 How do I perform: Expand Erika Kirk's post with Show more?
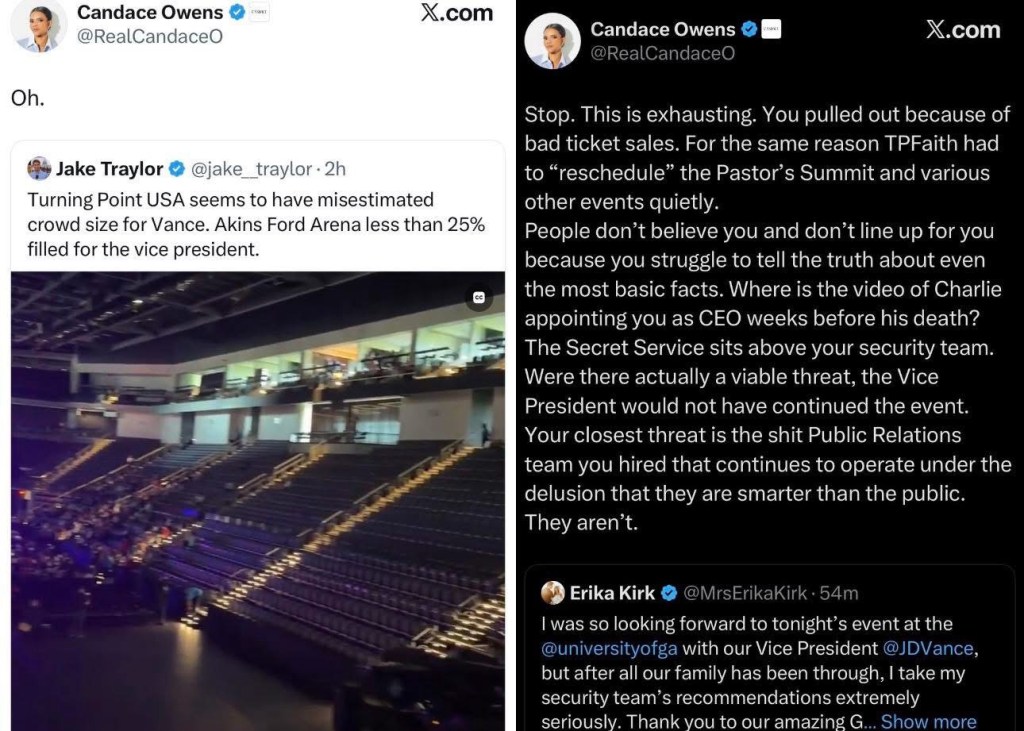(x=928, y=721)
